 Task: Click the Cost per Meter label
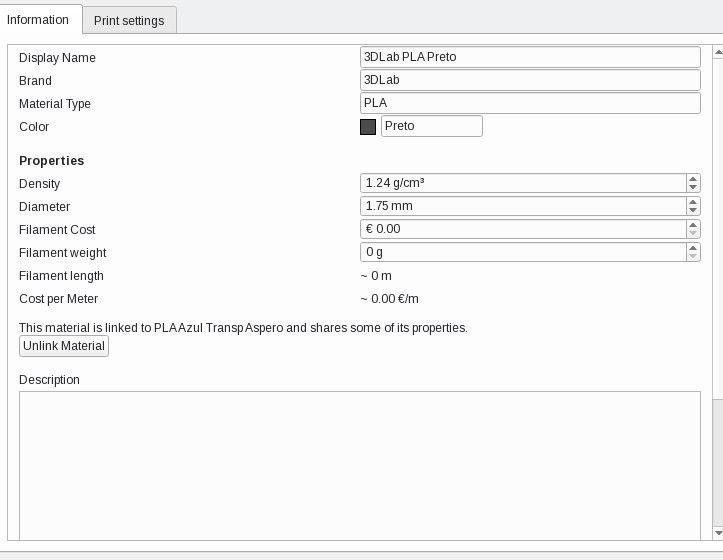(x=59, y=299)
